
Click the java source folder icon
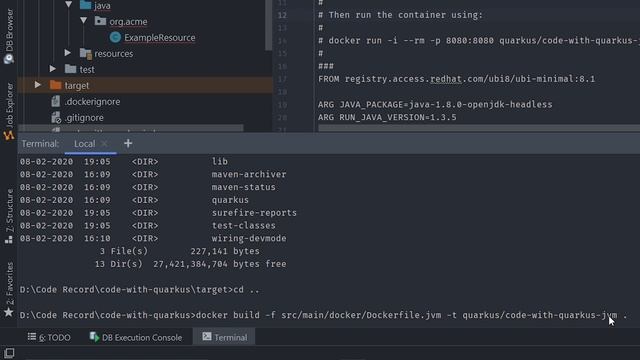tap(85, 5)
